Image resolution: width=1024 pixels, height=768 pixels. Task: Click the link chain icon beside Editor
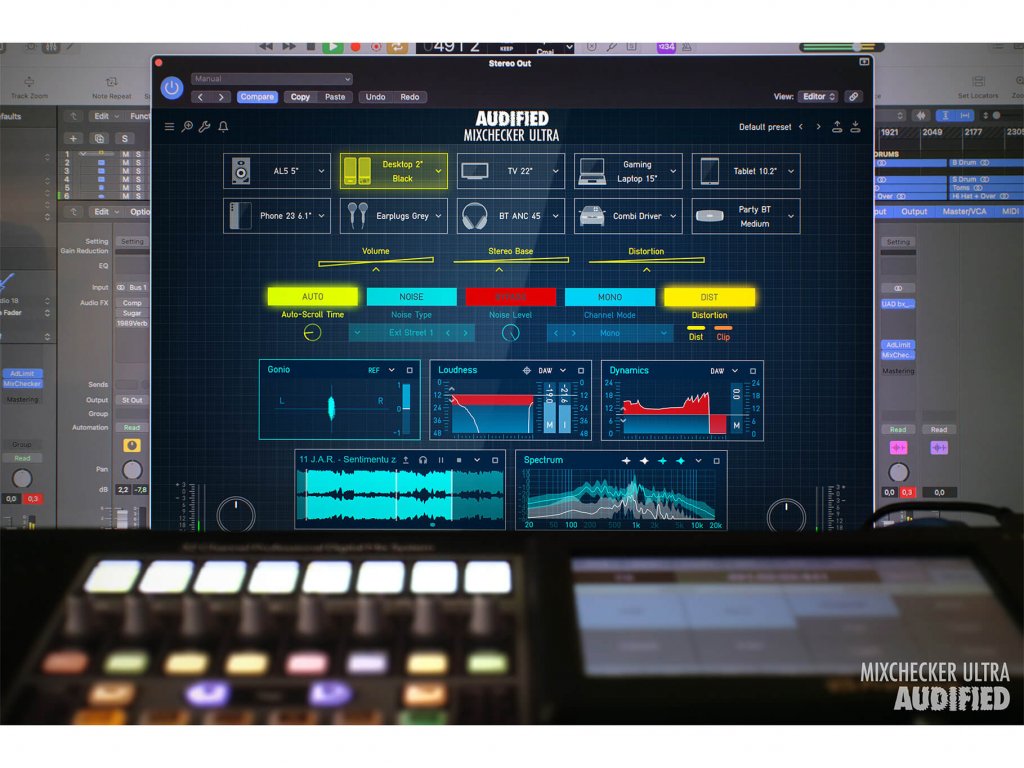point(853,97)
